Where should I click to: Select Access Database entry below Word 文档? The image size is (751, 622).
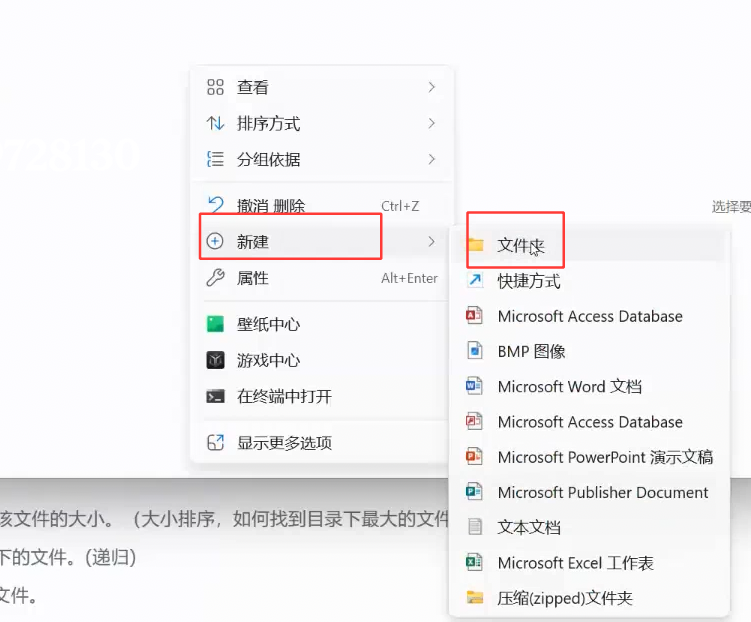point(590,422)
